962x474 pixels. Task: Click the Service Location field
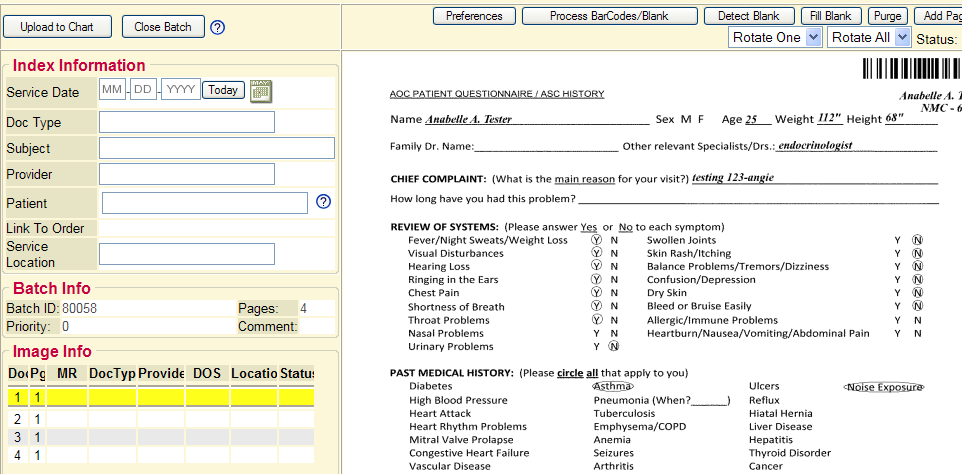click(186, 254)
